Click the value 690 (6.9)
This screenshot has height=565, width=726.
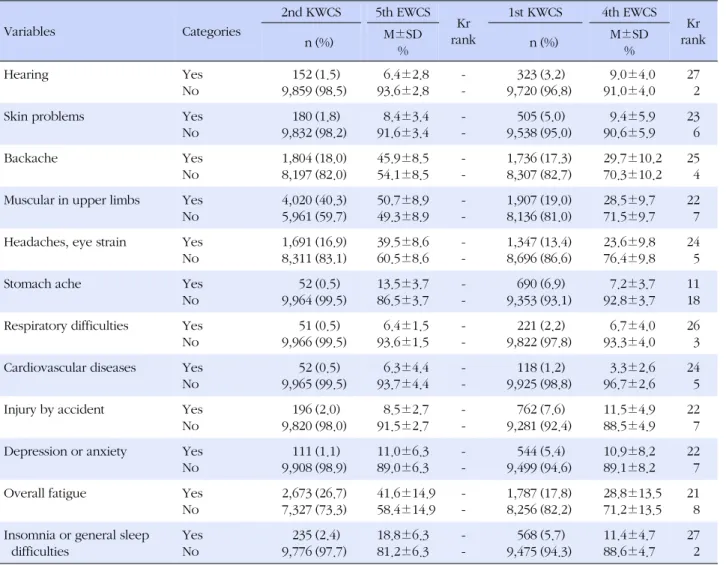tap(541, 284)
